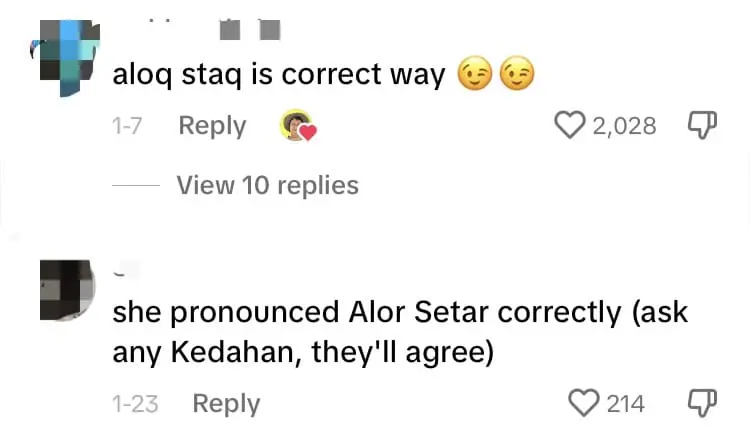The height and width of the screenshot is (430, 750).
Task: Click the "1-23" comment date
Action: [x=136, y=404]
